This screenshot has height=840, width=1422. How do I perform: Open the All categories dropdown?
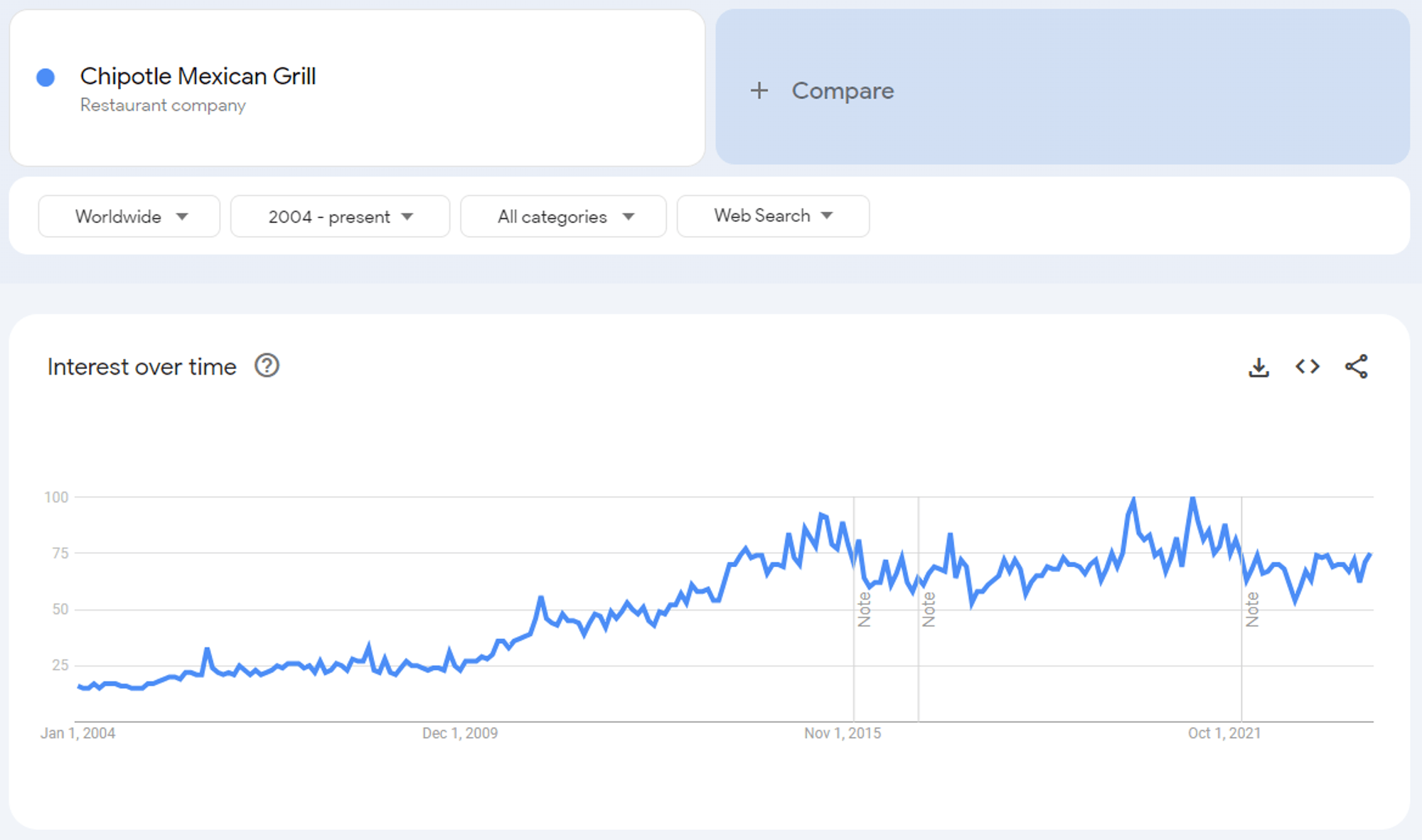(564, 217)
